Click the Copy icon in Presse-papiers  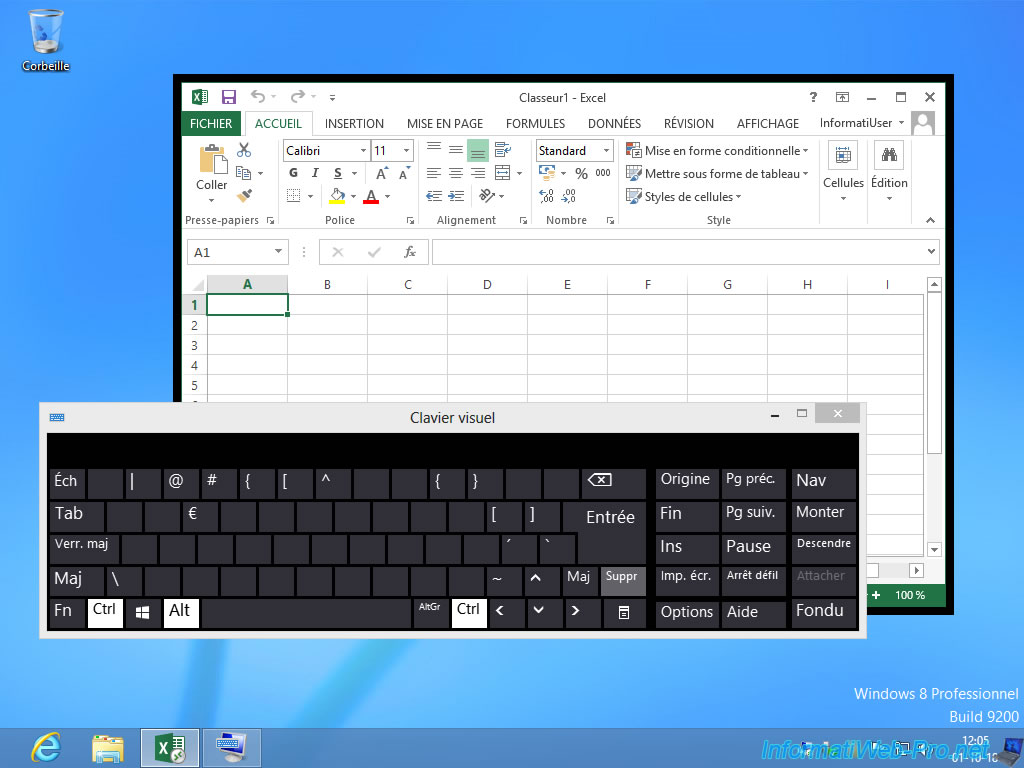(x=244, y=173)
